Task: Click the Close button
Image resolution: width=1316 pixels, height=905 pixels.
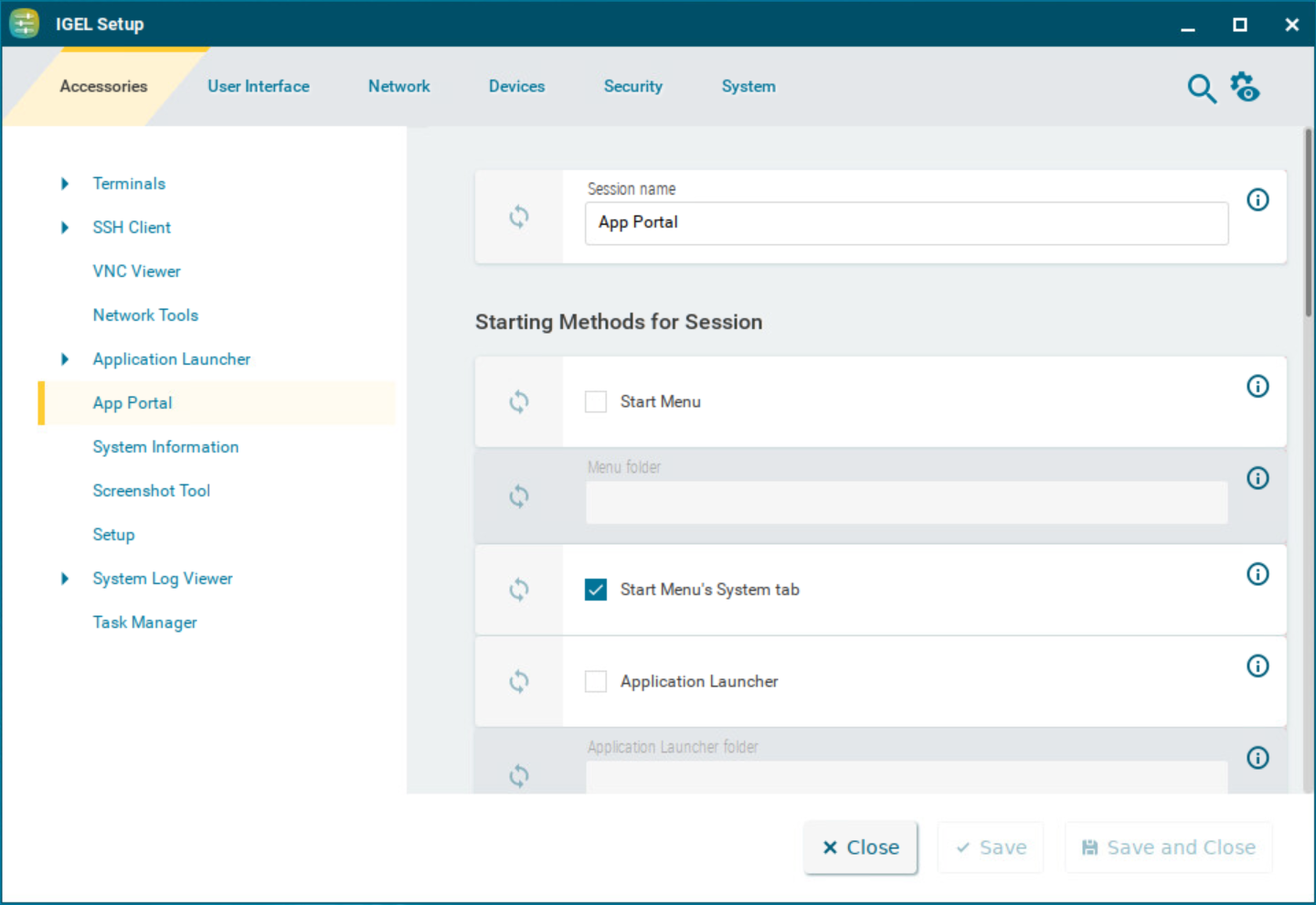Action: point(860,847)
